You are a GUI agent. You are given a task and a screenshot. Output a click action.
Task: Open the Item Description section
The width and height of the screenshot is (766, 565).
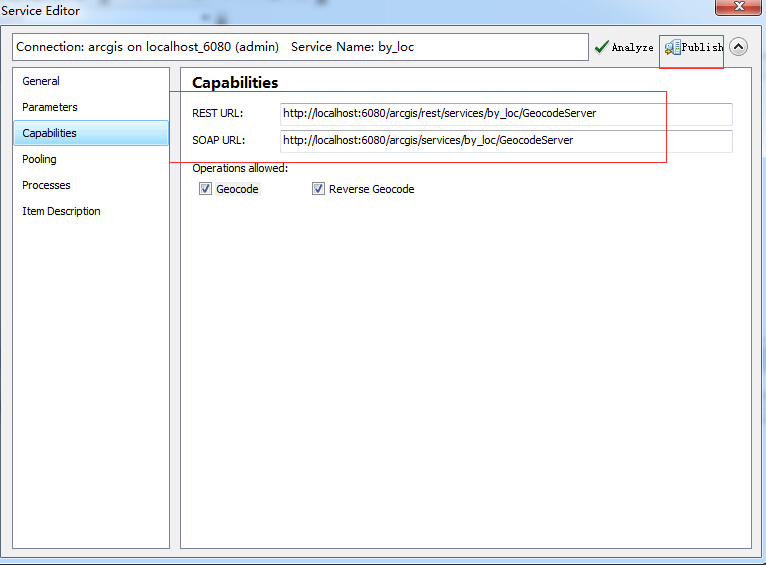pyautogui.click(x=91, y=211)
